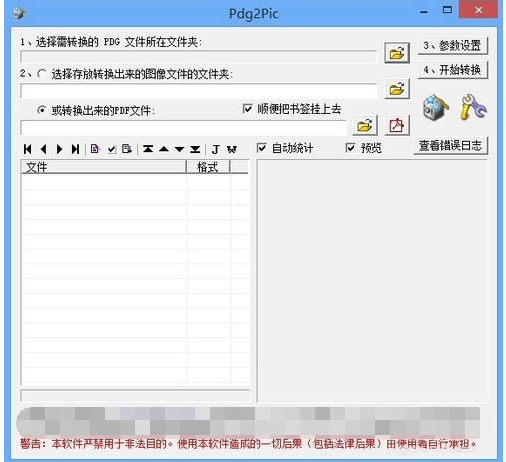Minimize the Pdg2Pic window
Viewport: 506px width, 462px height.
[x=424, y=12]
